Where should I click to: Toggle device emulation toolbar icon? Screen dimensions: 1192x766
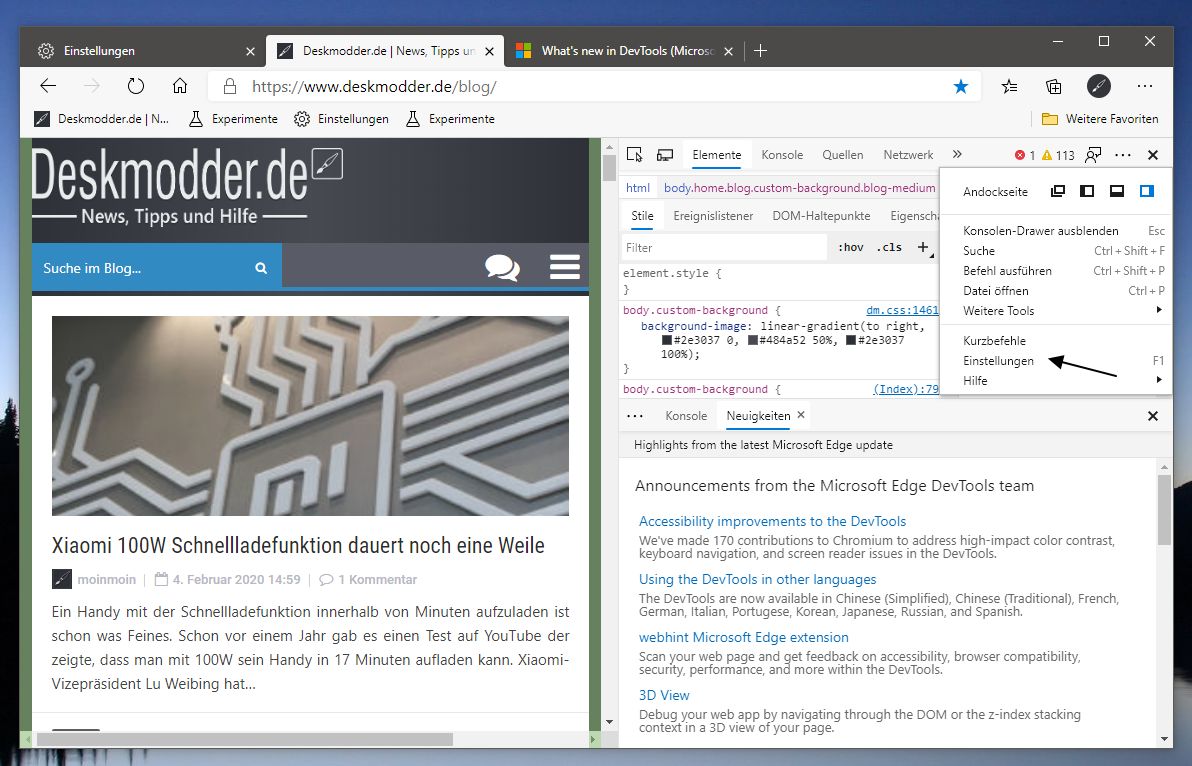[x=665, y=155]
